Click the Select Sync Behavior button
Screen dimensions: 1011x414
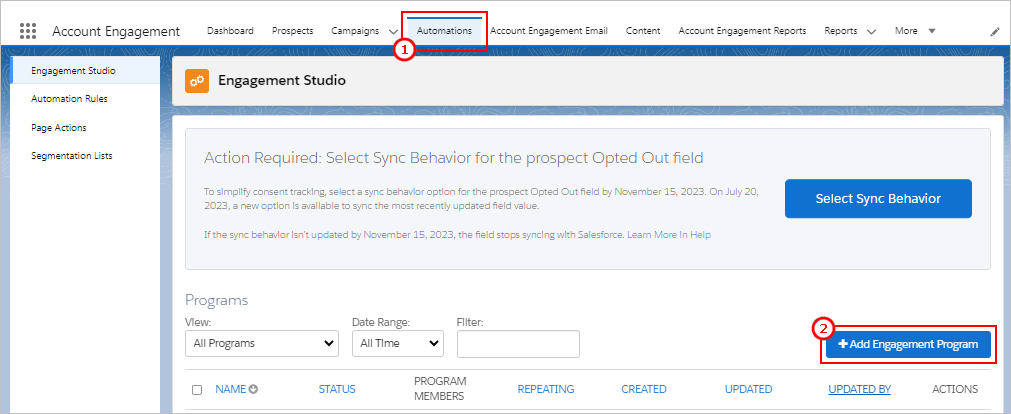click(878, 199)
